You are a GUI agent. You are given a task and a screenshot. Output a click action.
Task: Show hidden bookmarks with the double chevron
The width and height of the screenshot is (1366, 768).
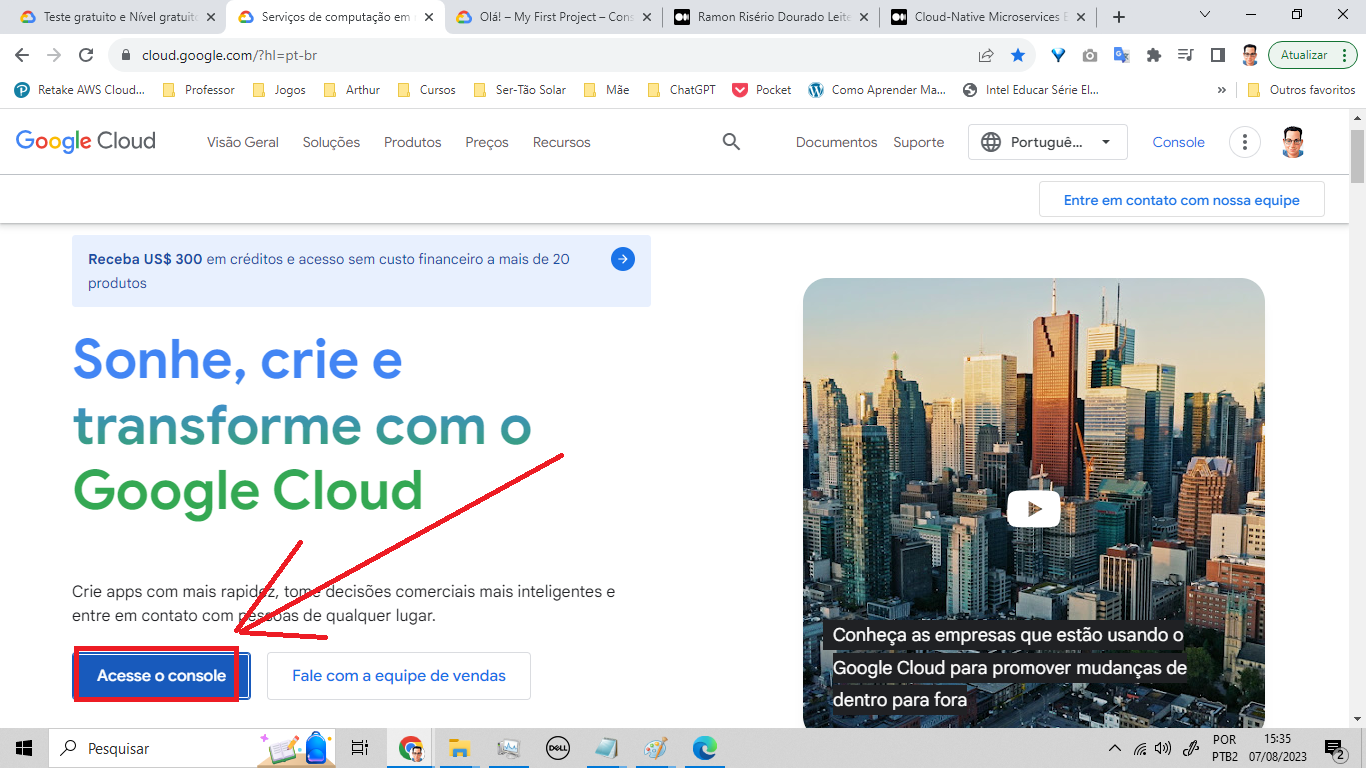coord(1221,90)
